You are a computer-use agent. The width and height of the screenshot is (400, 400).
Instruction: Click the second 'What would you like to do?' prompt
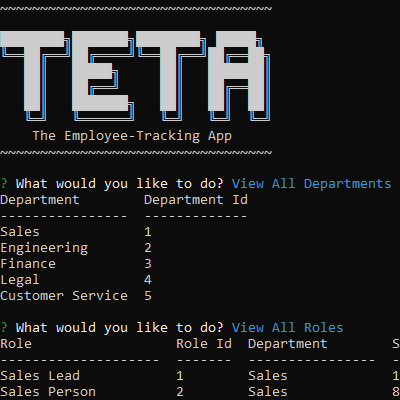119,328
